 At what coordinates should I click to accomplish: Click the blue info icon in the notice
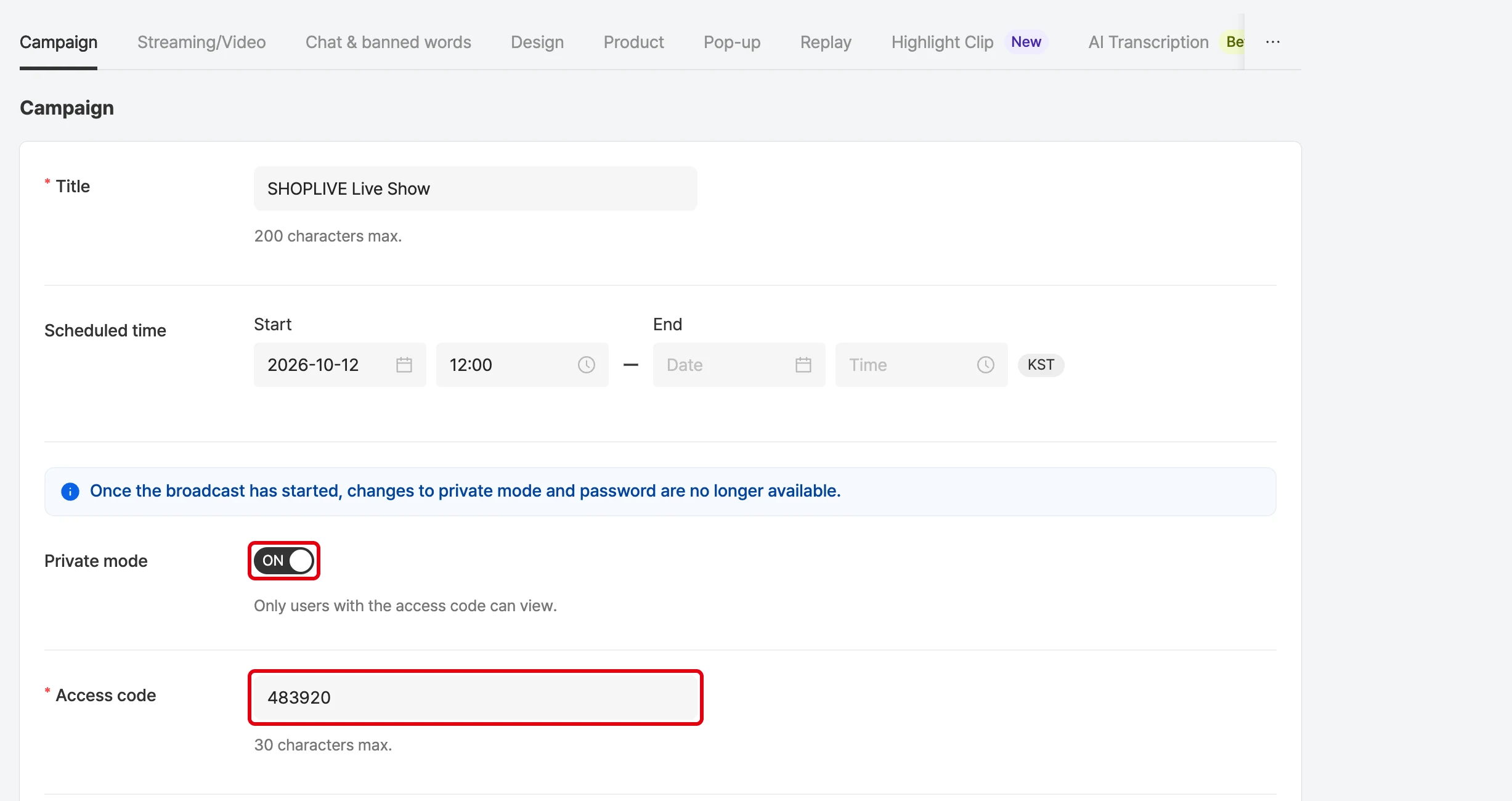[x=70, y=492]
